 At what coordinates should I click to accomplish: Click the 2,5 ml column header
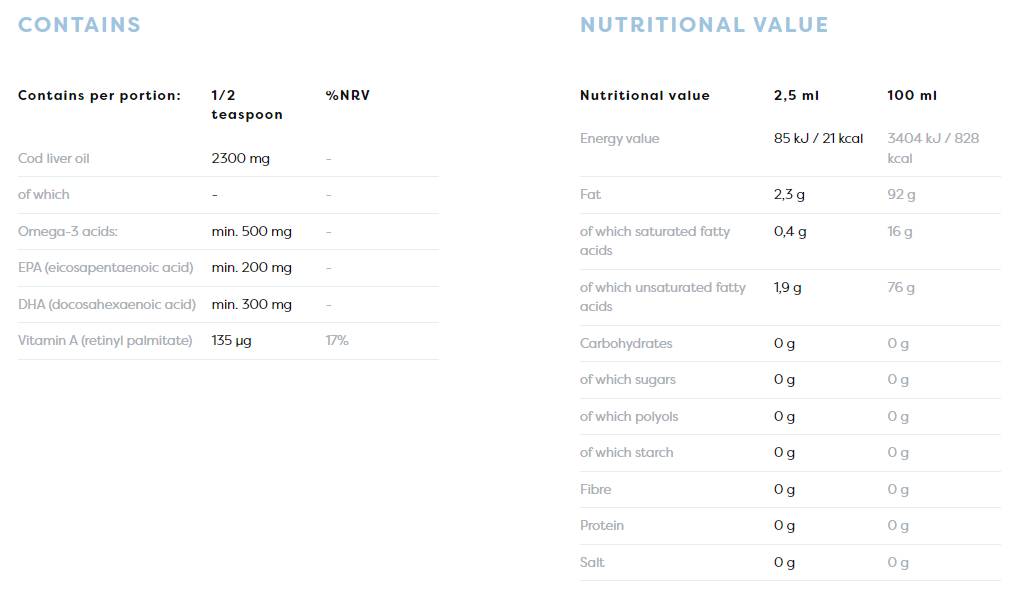796,95
